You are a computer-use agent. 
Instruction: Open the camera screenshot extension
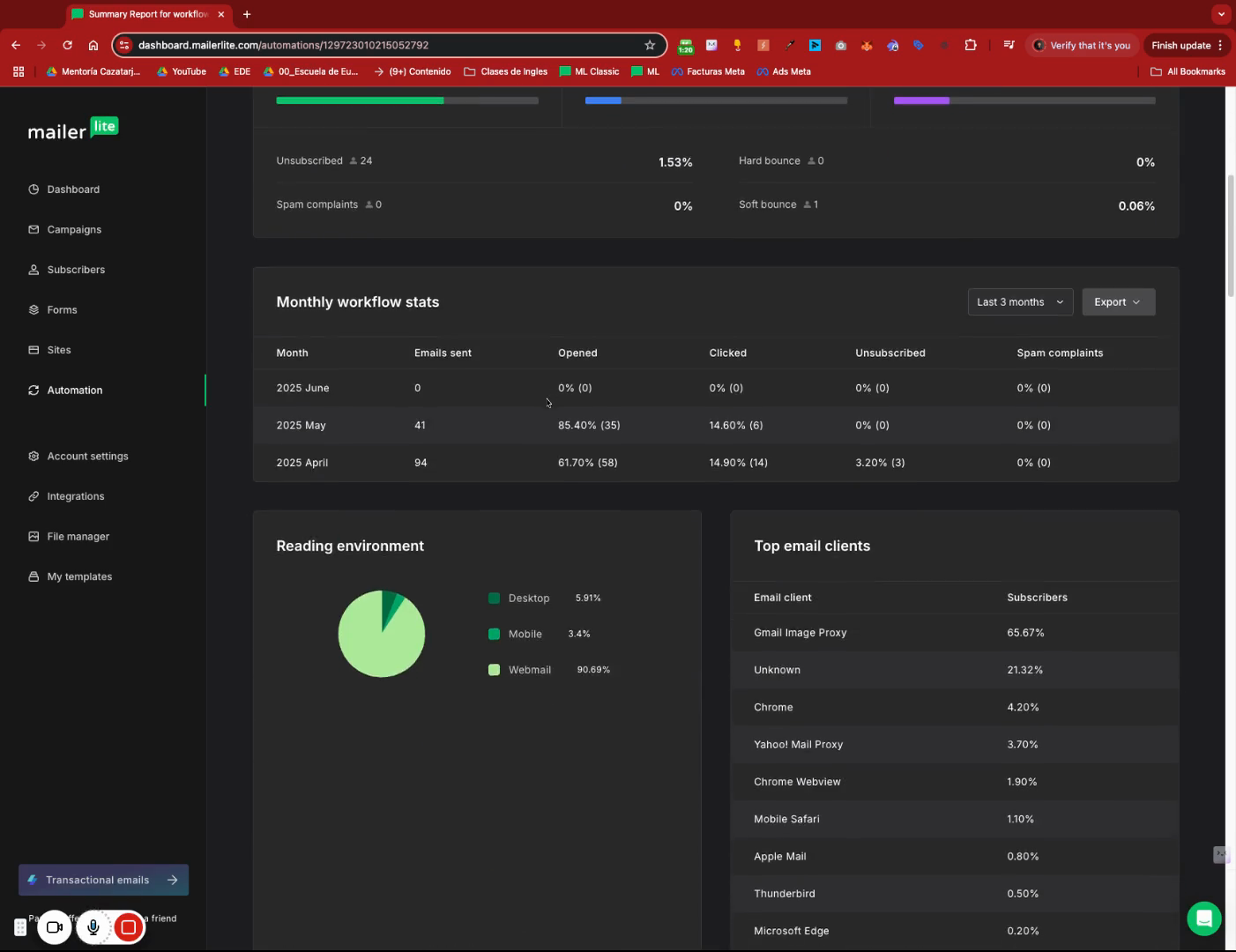tap(841, 45)
